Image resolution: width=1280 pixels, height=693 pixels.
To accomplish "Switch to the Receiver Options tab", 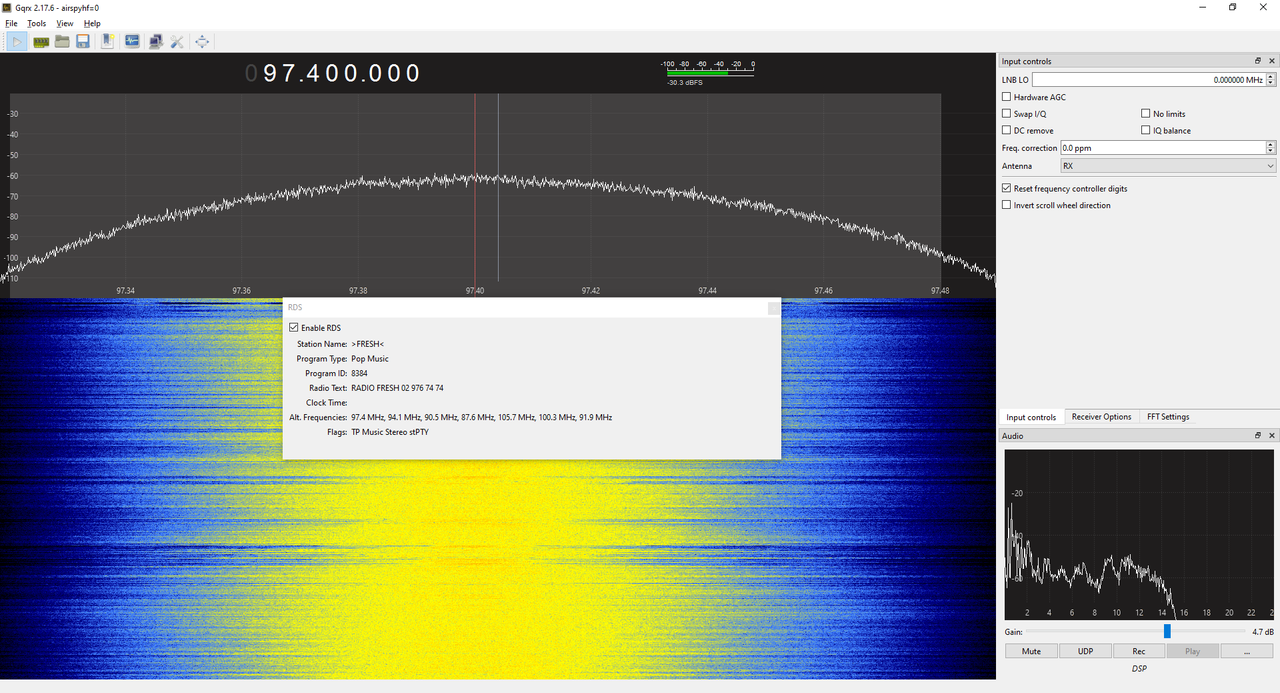I will [1101, 417].
